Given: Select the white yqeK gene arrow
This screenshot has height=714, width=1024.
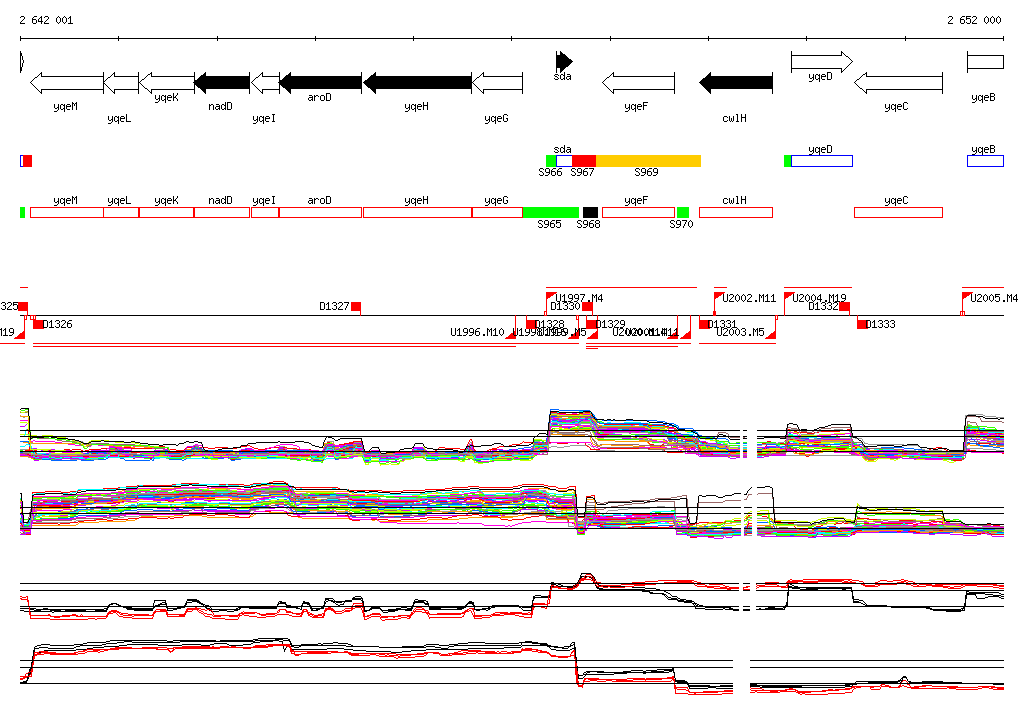Looking at the screenshot, I should (167, 83).
